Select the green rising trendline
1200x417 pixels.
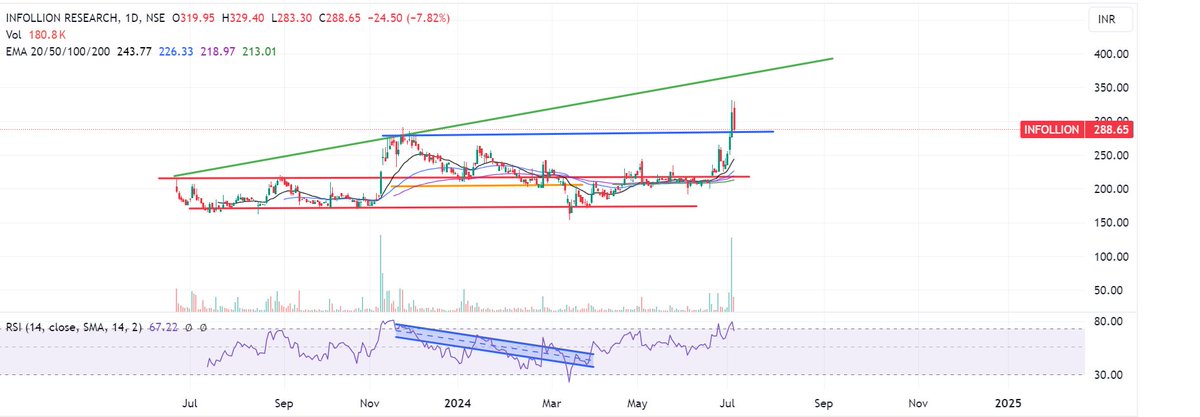coord(503,118)
